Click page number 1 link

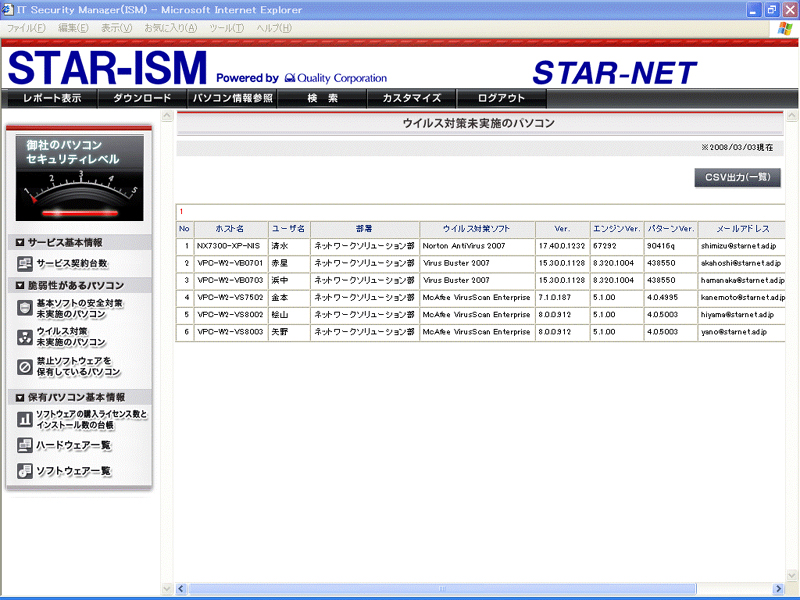(x=181, y=211)
